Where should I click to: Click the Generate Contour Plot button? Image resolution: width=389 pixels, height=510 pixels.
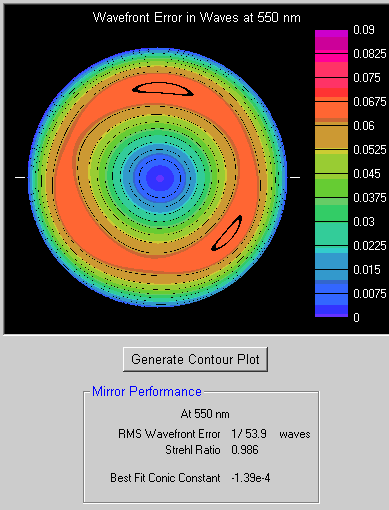(195, 359)
